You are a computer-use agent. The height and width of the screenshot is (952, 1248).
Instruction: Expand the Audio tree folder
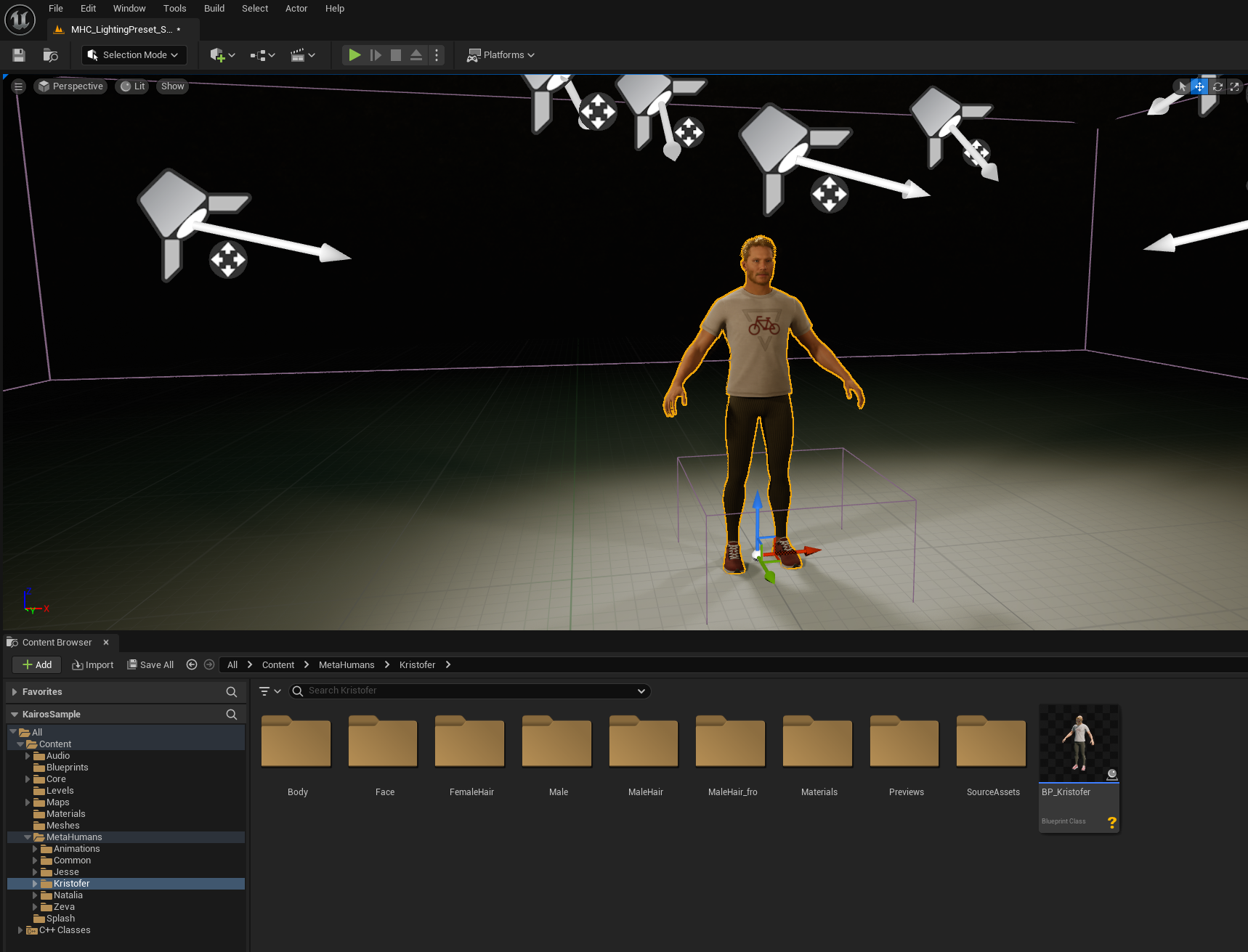tap(28, 756)
